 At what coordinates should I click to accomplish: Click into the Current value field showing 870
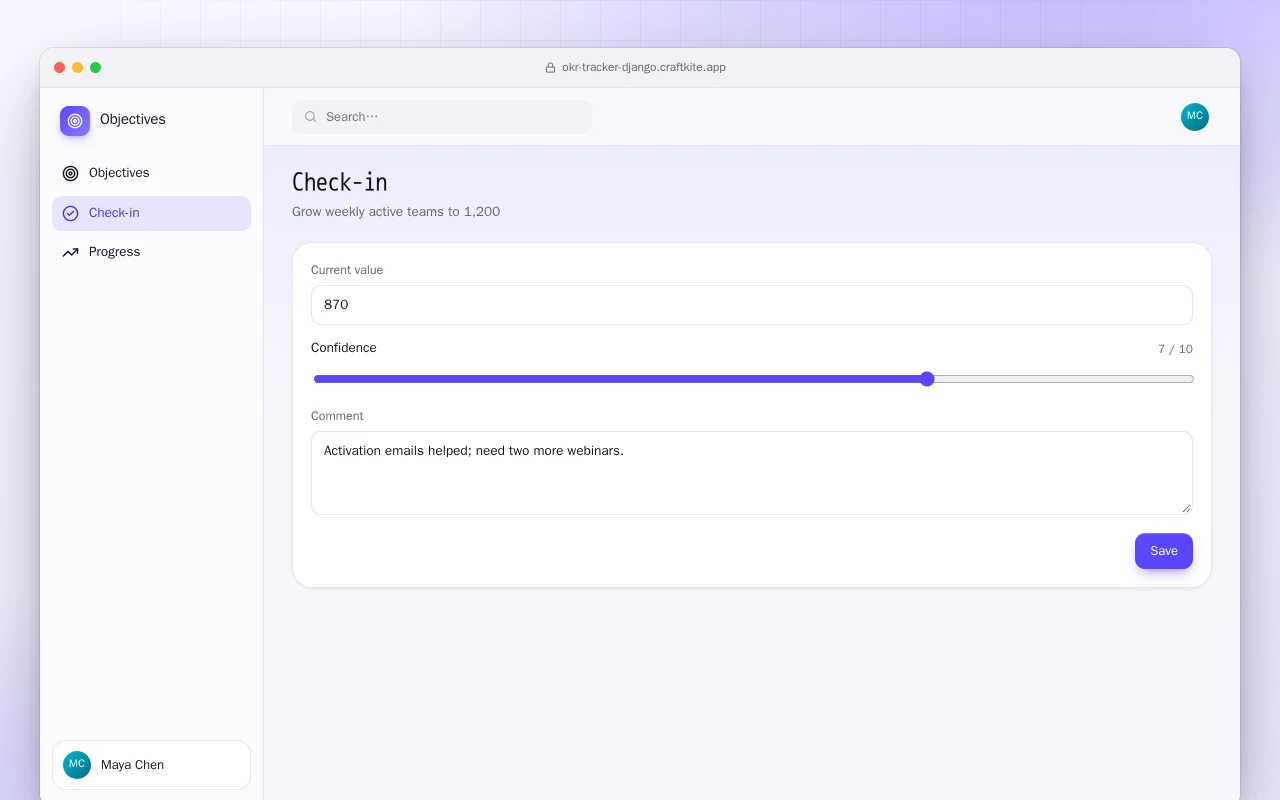tap(752, 305)
